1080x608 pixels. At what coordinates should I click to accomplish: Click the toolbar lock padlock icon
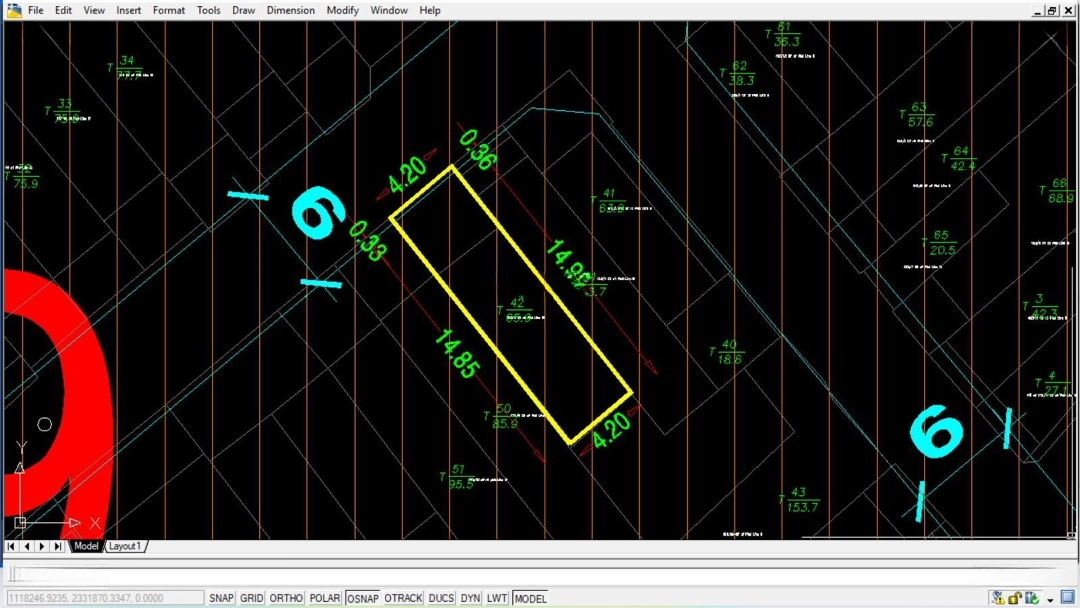[1015, 598]
